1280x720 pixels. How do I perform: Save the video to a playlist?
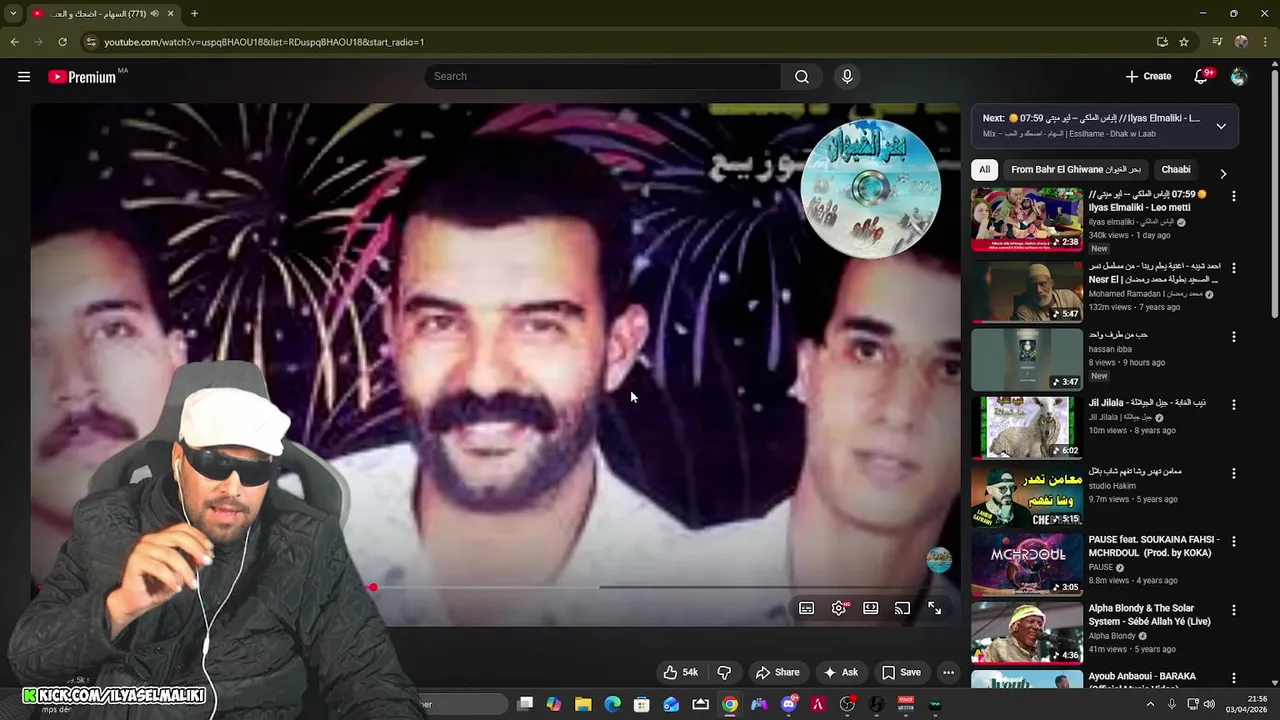pos(901,672)
